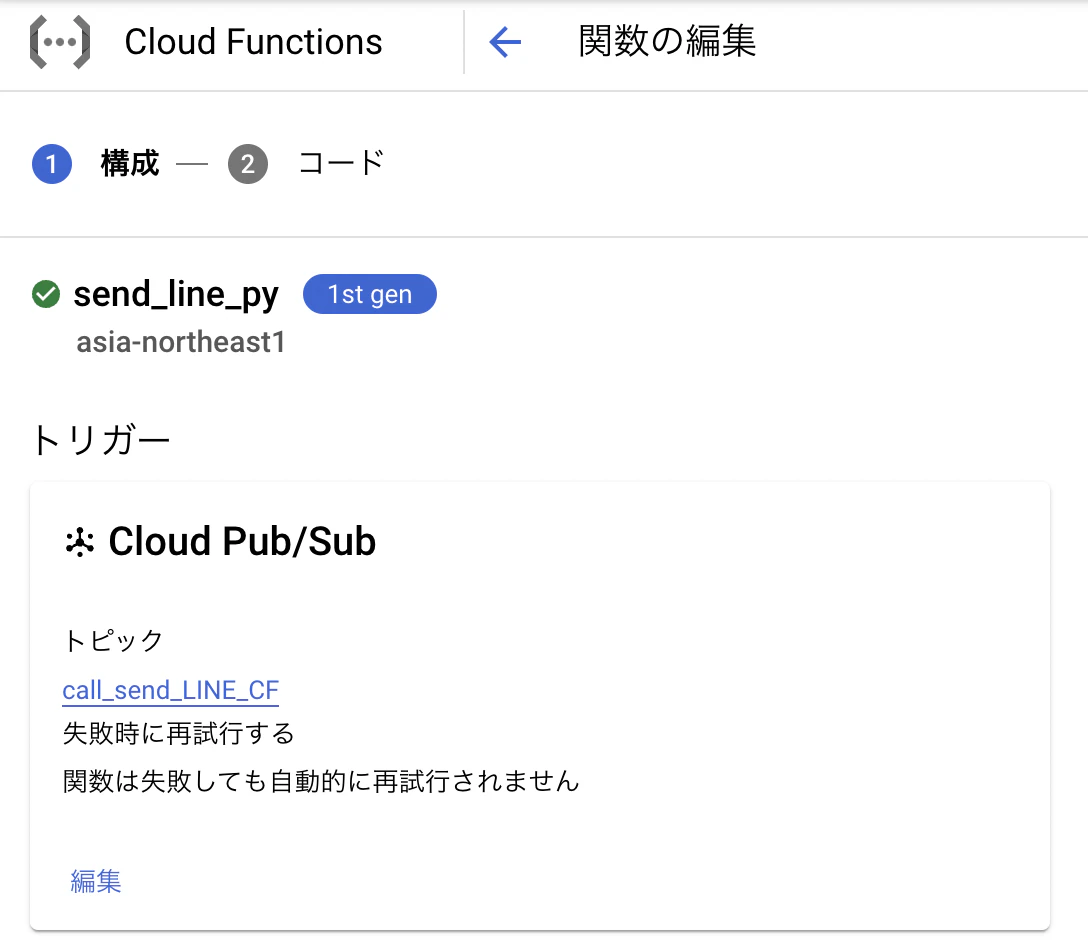
Task: Click the 1st gen badge
Action: point(370,294)
